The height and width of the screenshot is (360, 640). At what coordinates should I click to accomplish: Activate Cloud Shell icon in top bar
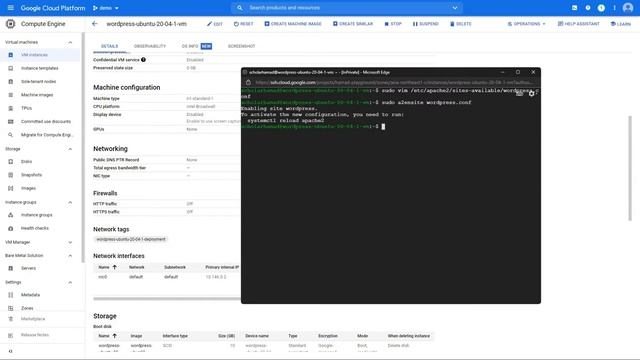click(x=574, y=8)
